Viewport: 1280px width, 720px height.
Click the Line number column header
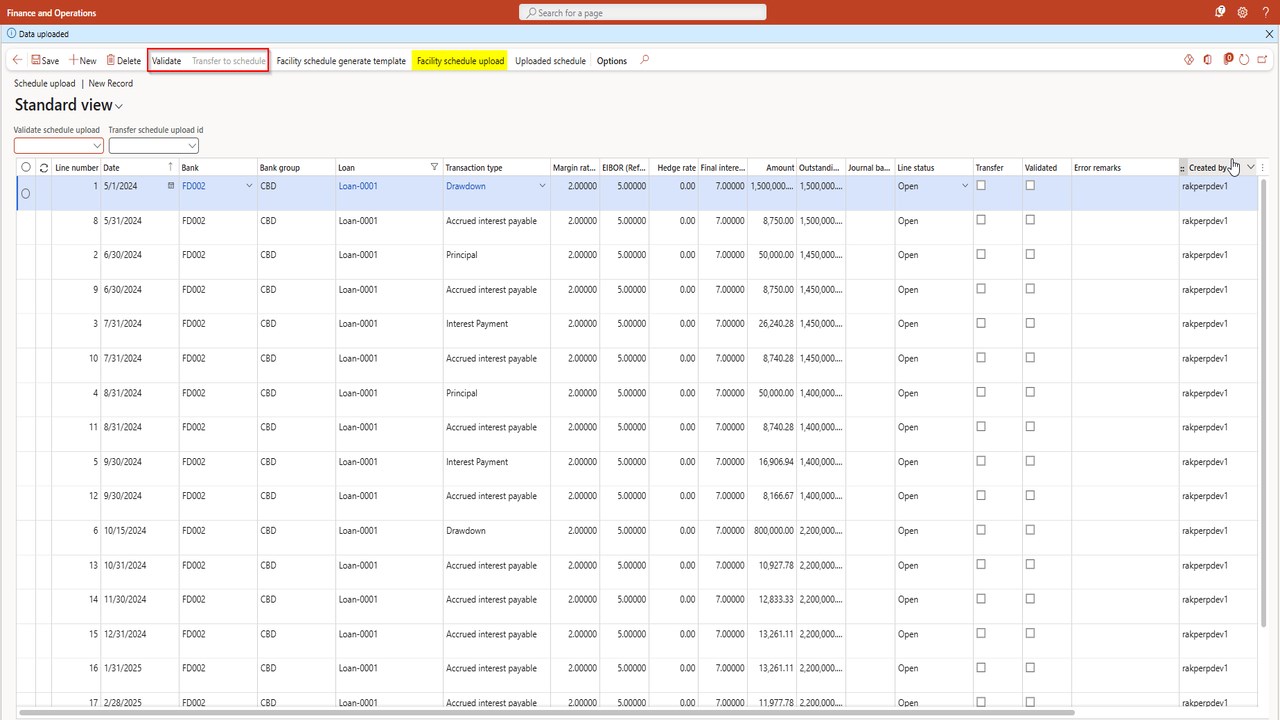coord(77,168)
